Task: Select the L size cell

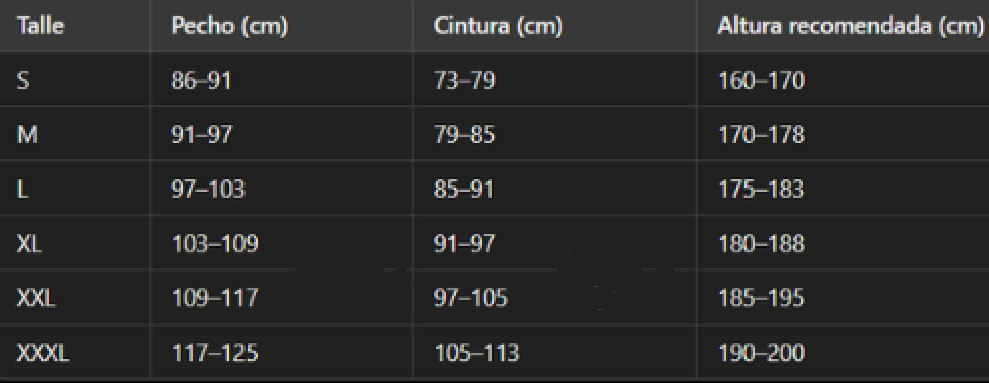Action: click(22, 189)
